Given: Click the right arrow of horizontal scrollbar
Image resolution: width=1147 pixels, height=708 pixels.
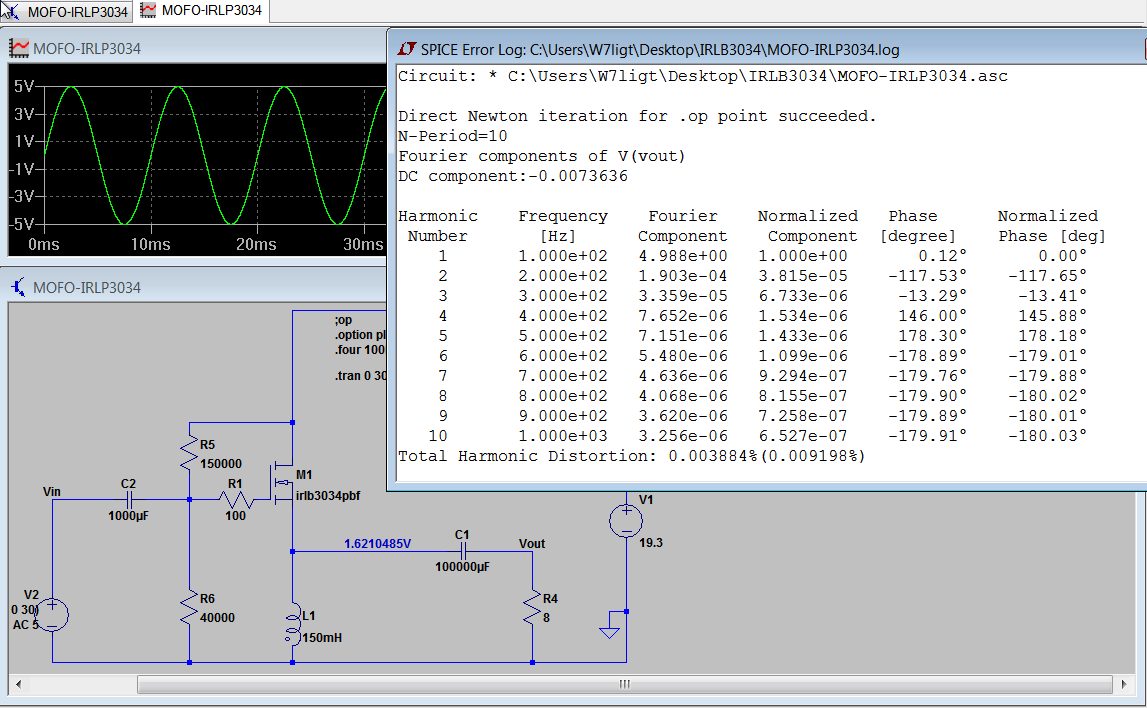Looking at the screenshot, I should click(1124, 685).
